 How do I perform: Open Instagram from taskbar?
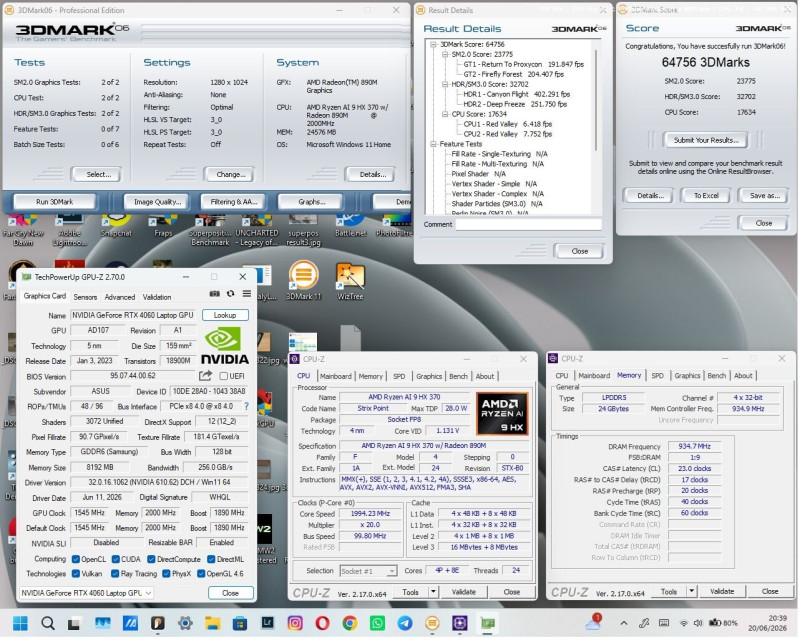pyautogui.click(x=295, y=625)
